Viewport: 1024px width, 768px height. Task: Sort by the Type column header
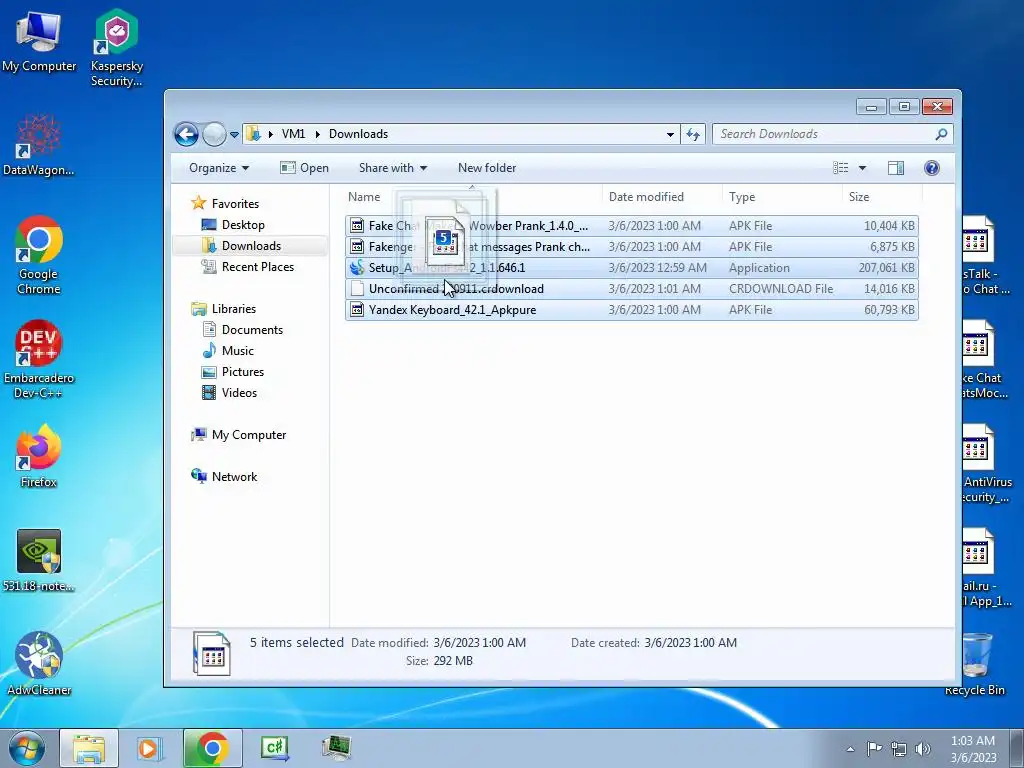click(x=782, y=197)
